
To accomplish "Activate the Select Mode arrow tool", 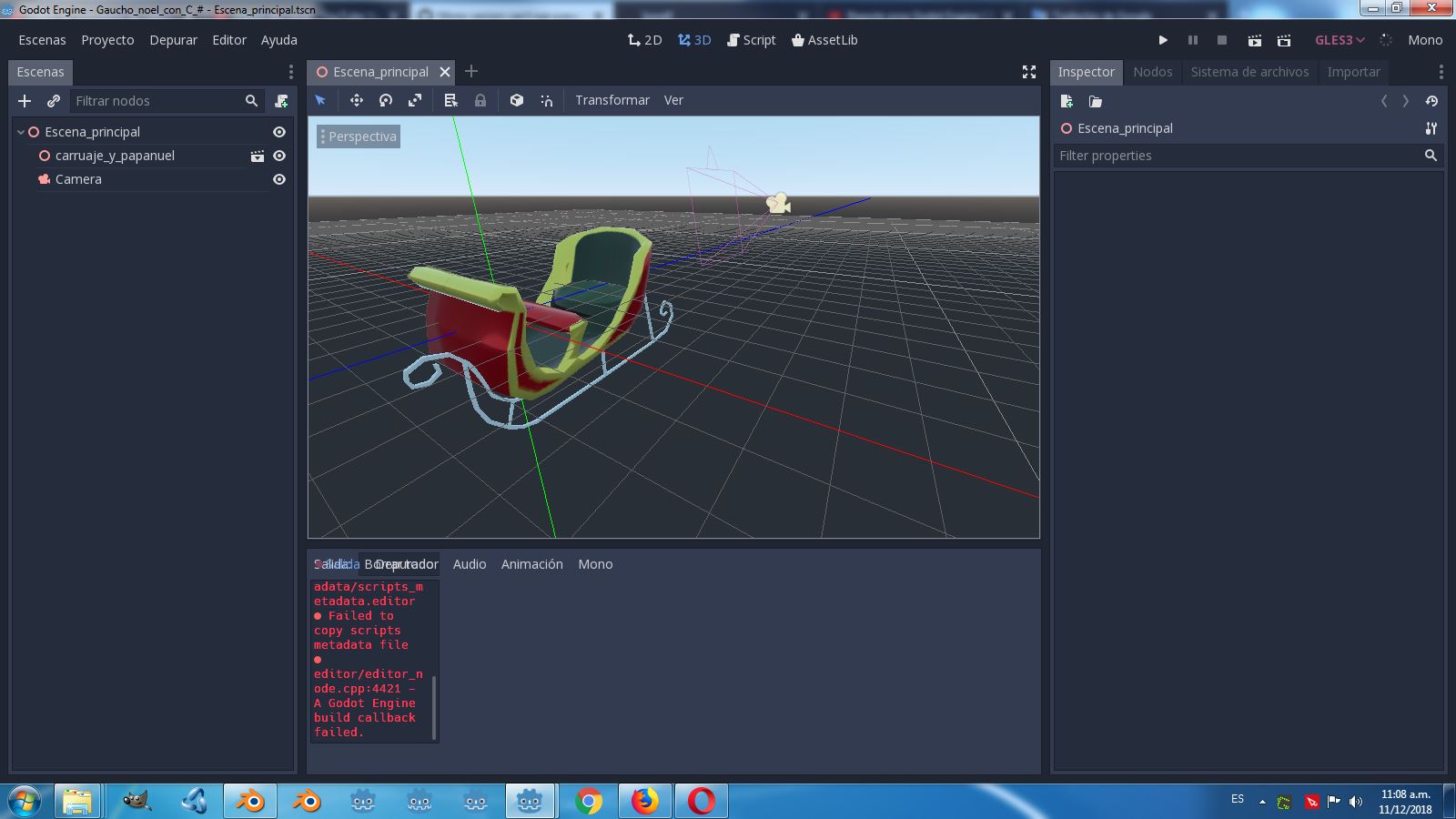I will point(320,100).
